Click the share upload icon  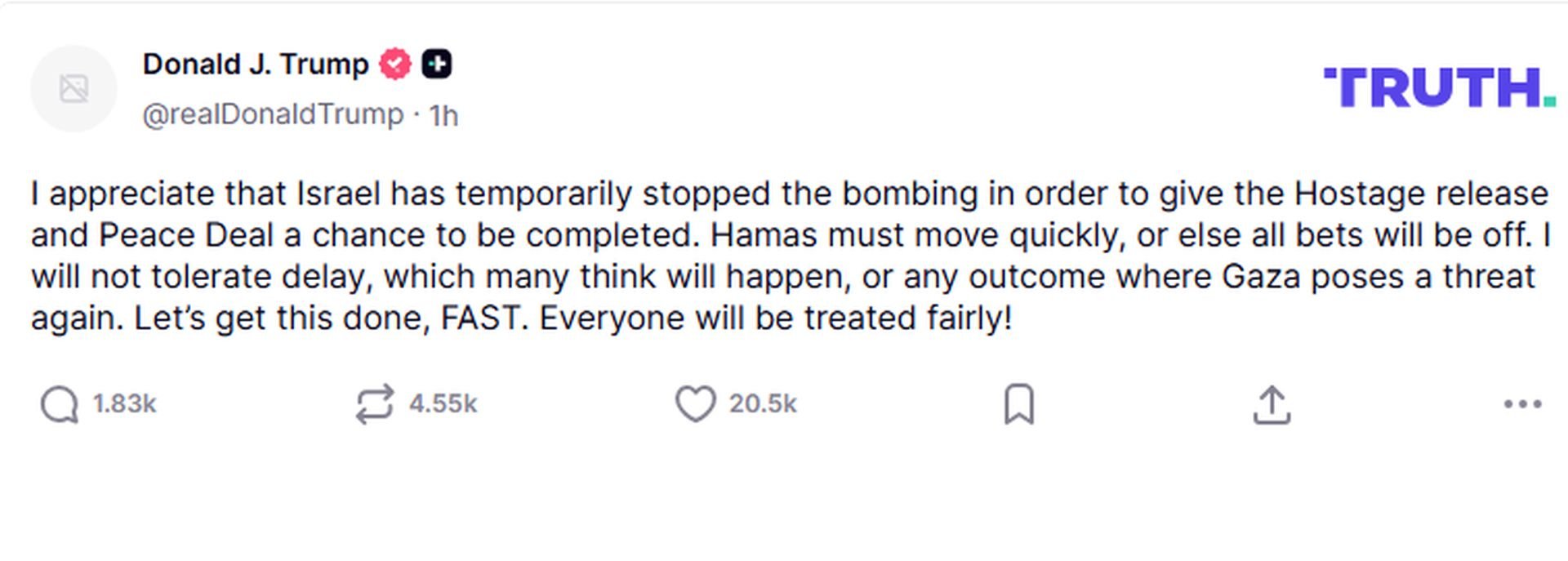pyautogui.click(x=1272, y=405)
